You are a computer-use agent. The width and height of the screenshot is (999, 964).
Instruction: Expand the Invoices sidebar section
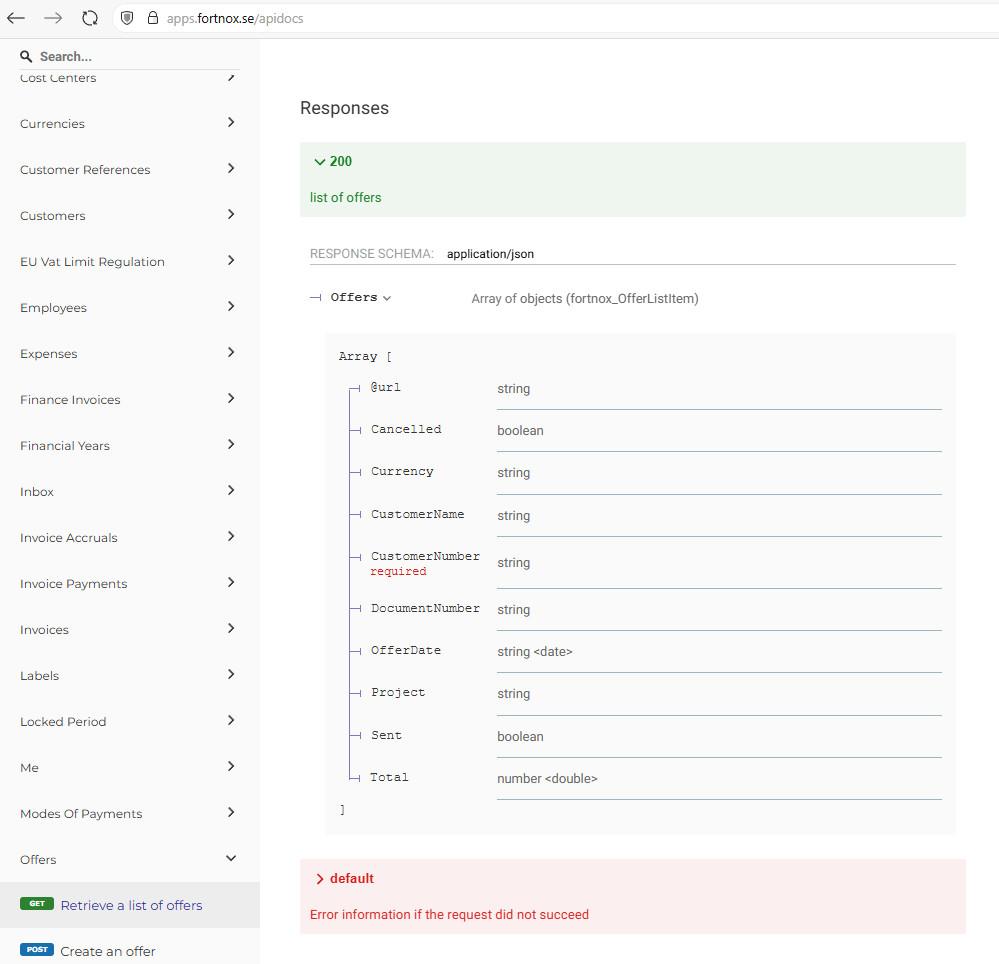click(x=231, y=629)
